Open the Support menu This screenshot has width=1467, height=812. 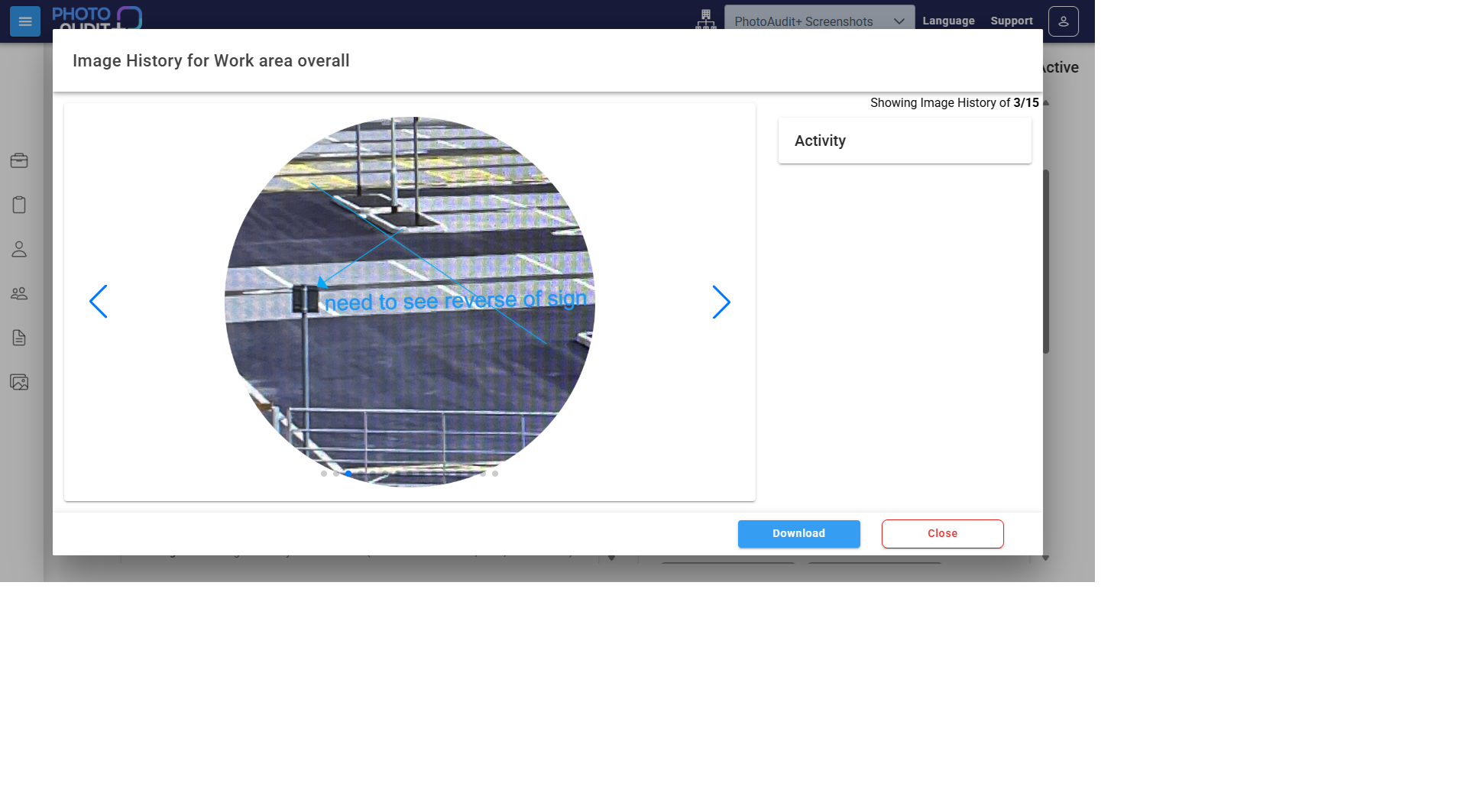coord(1012,21)
